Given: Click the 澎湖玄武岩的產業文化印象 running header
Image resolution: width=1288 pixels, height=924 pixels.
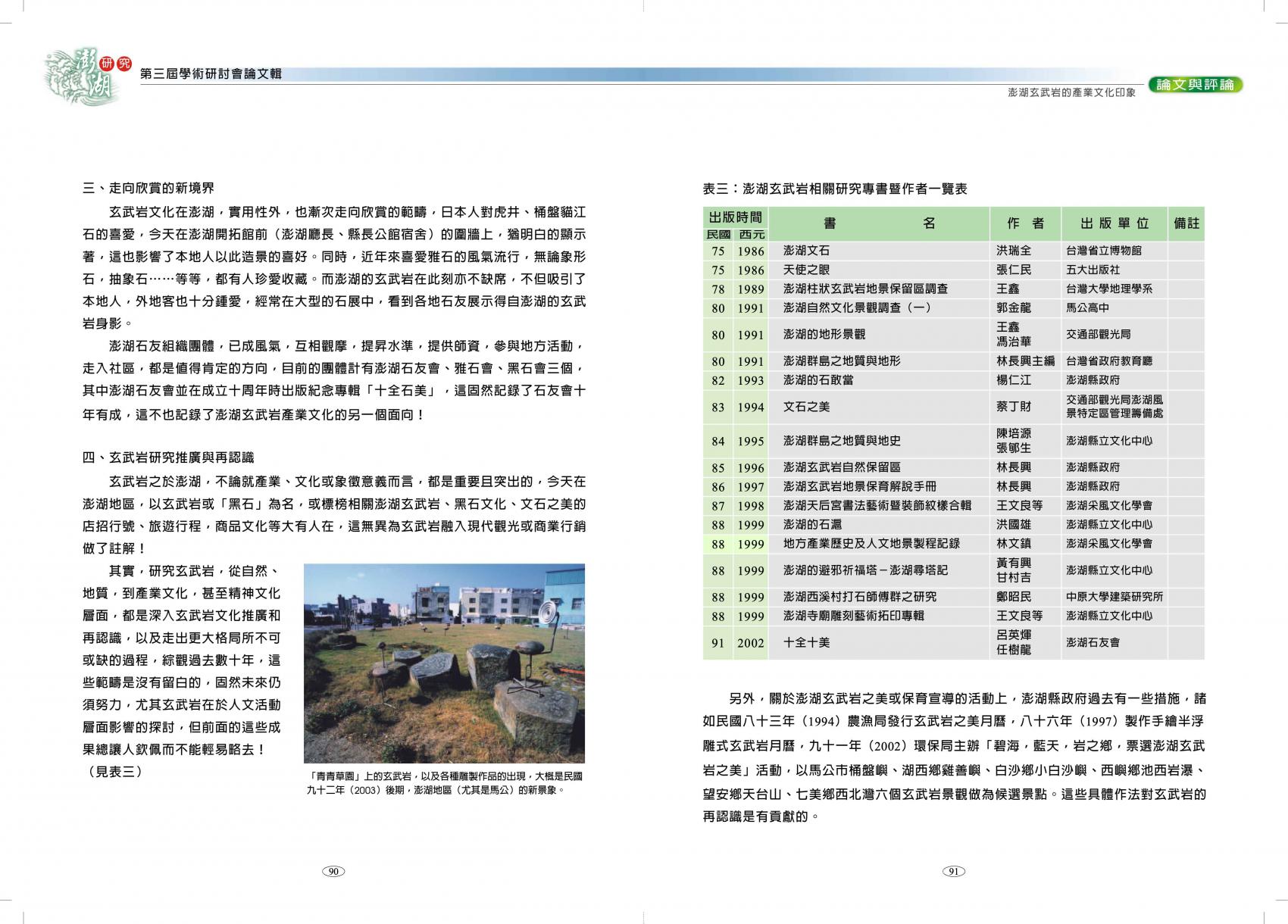Looking at the screenshot, I should click(x=1071, y=92).
